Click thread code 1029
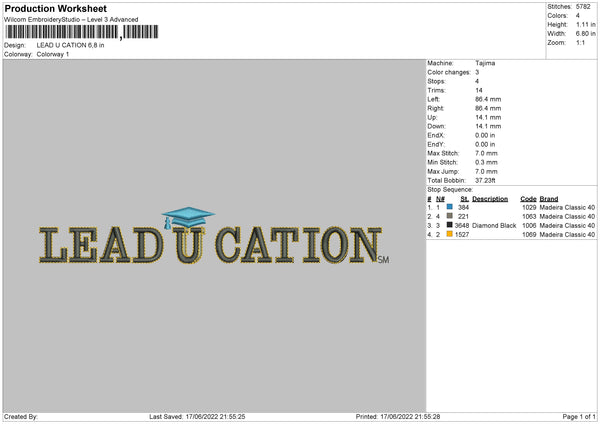Viewport: 600px width, 424px height. tap(529, 207)
